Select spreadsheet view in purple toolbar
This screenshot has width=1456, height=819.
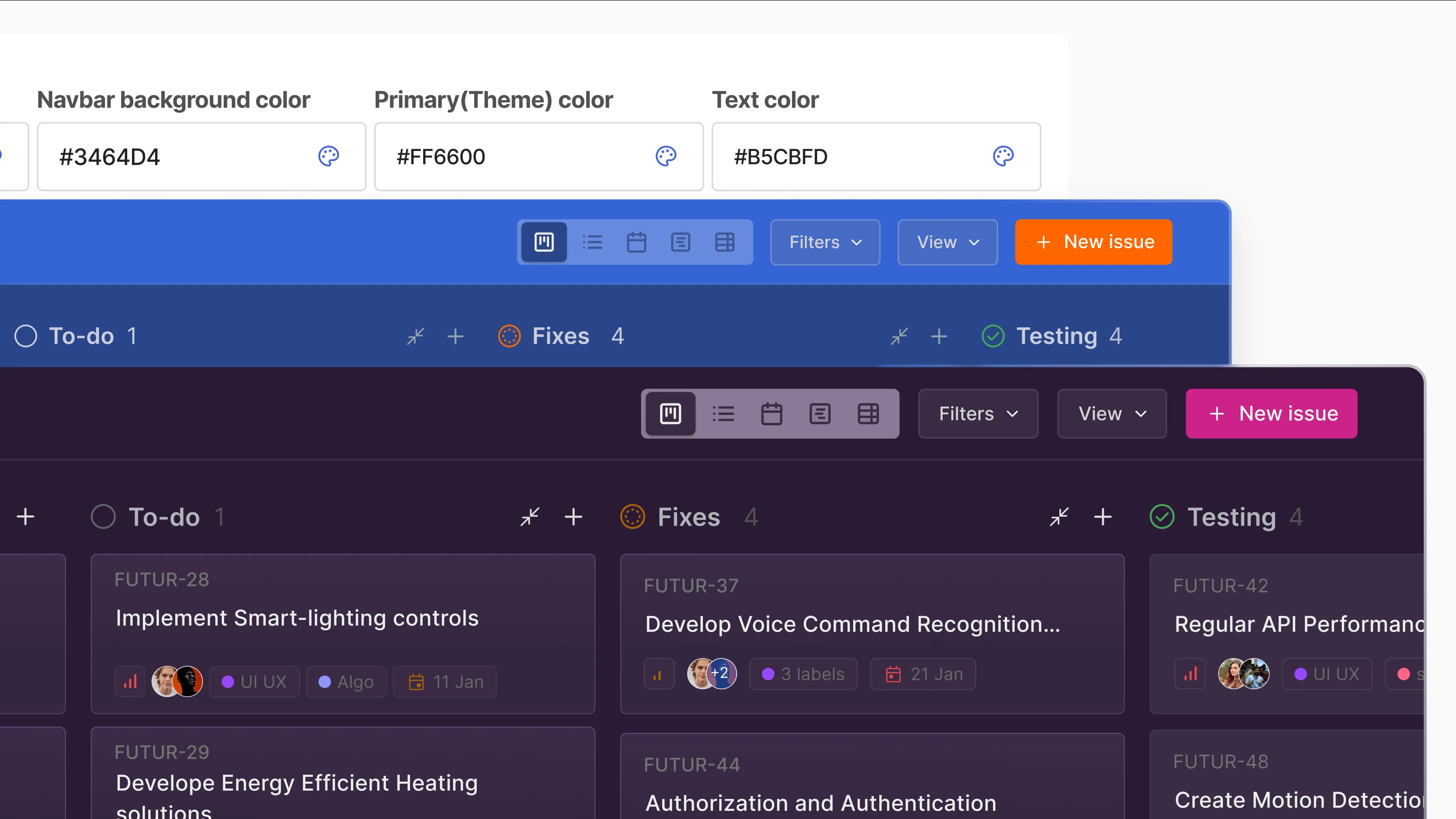(868, 414)
